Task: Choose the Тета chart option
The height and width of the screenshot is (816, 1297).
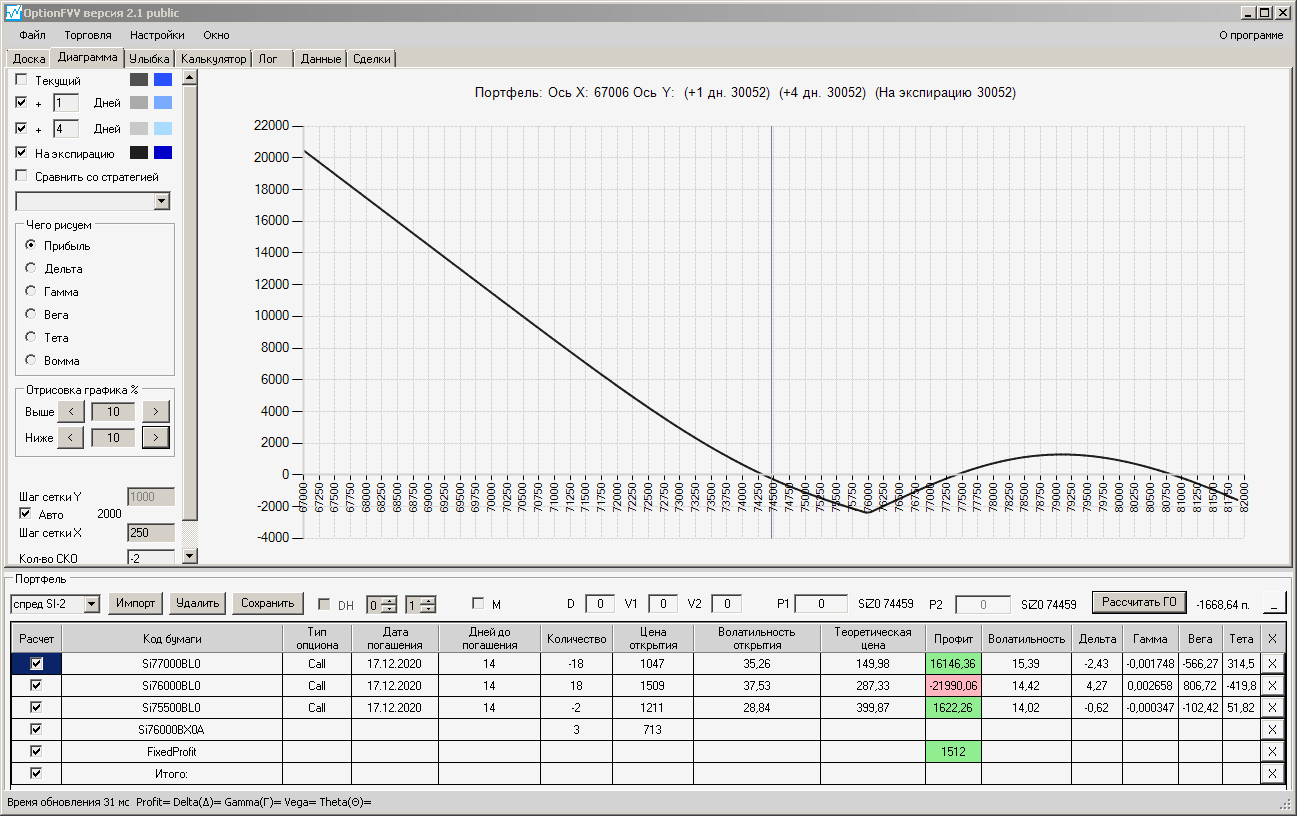Action: tap(31, 337)
